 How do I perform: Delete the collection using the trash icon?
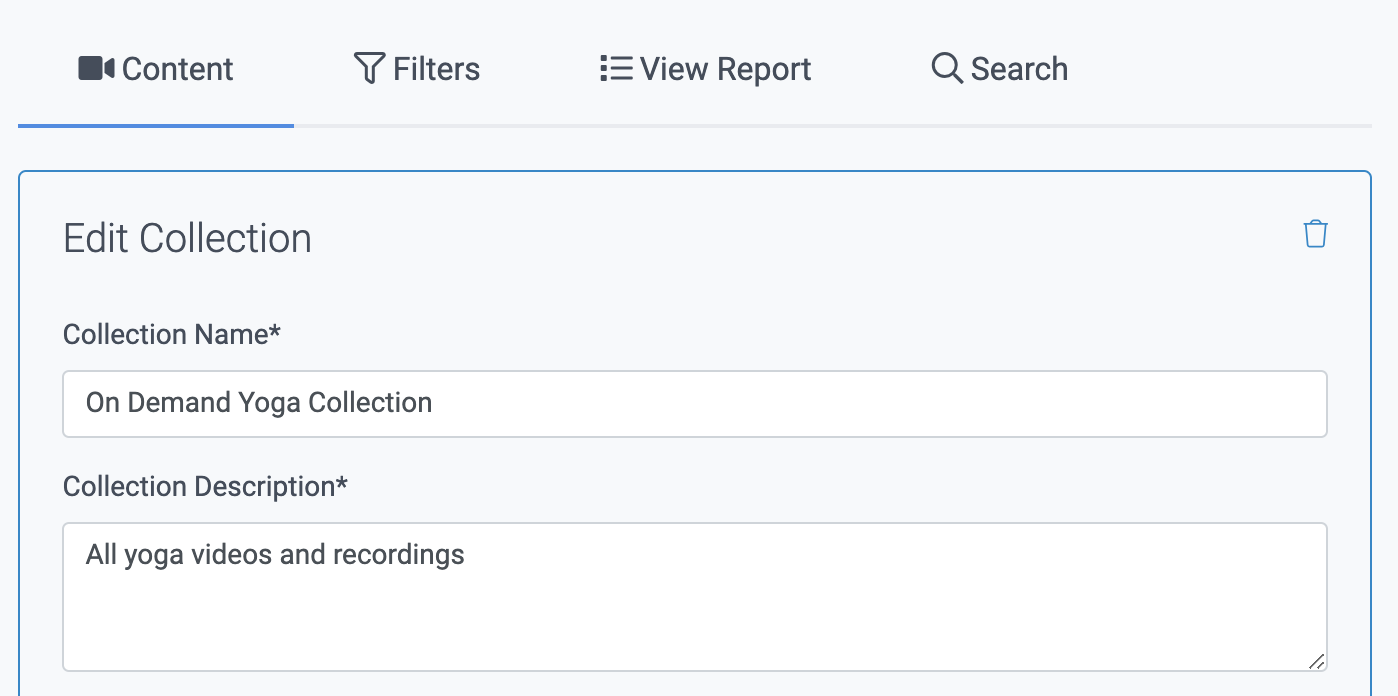[1315, 234]
